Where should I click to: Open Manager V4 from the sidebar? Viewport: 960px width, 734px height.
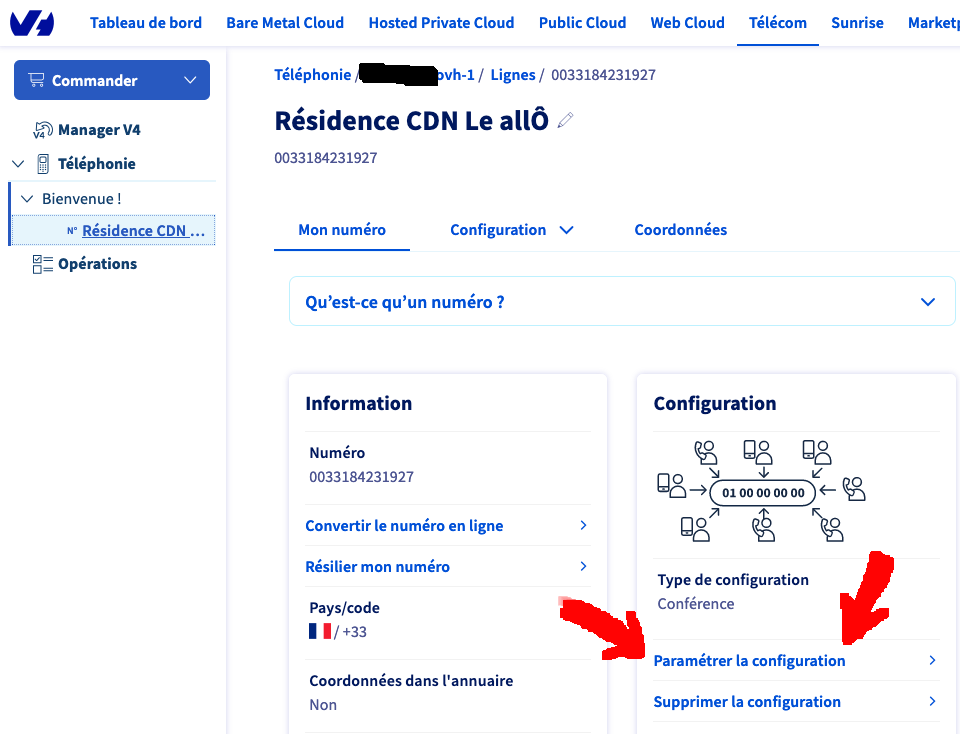(x=99, y=130)
